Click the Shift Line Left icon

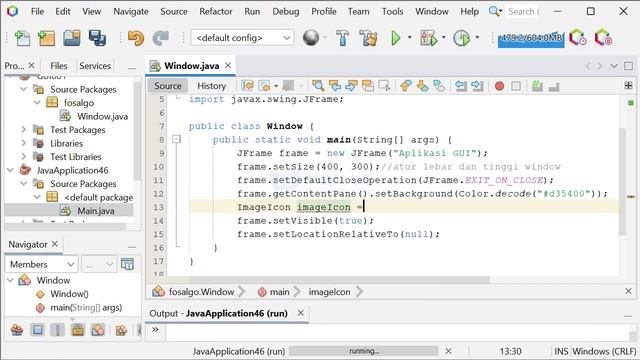click(461, 86)
